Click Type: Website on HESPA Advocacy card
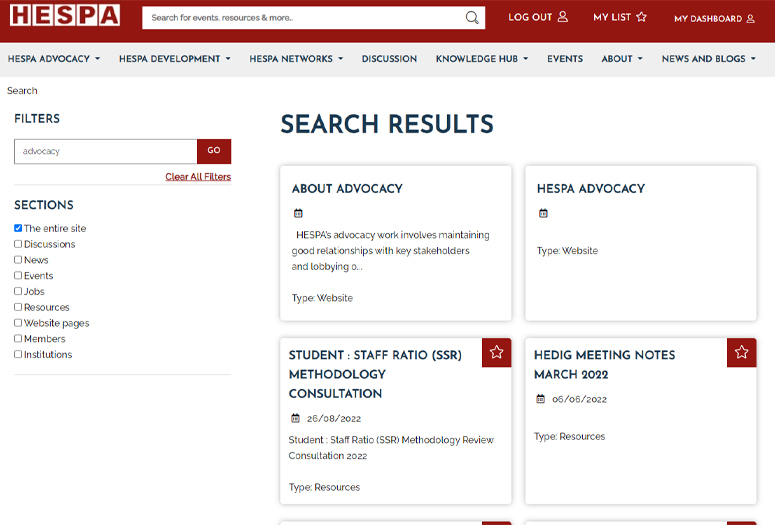Screen dimensions: 775x525 [567, 251]
